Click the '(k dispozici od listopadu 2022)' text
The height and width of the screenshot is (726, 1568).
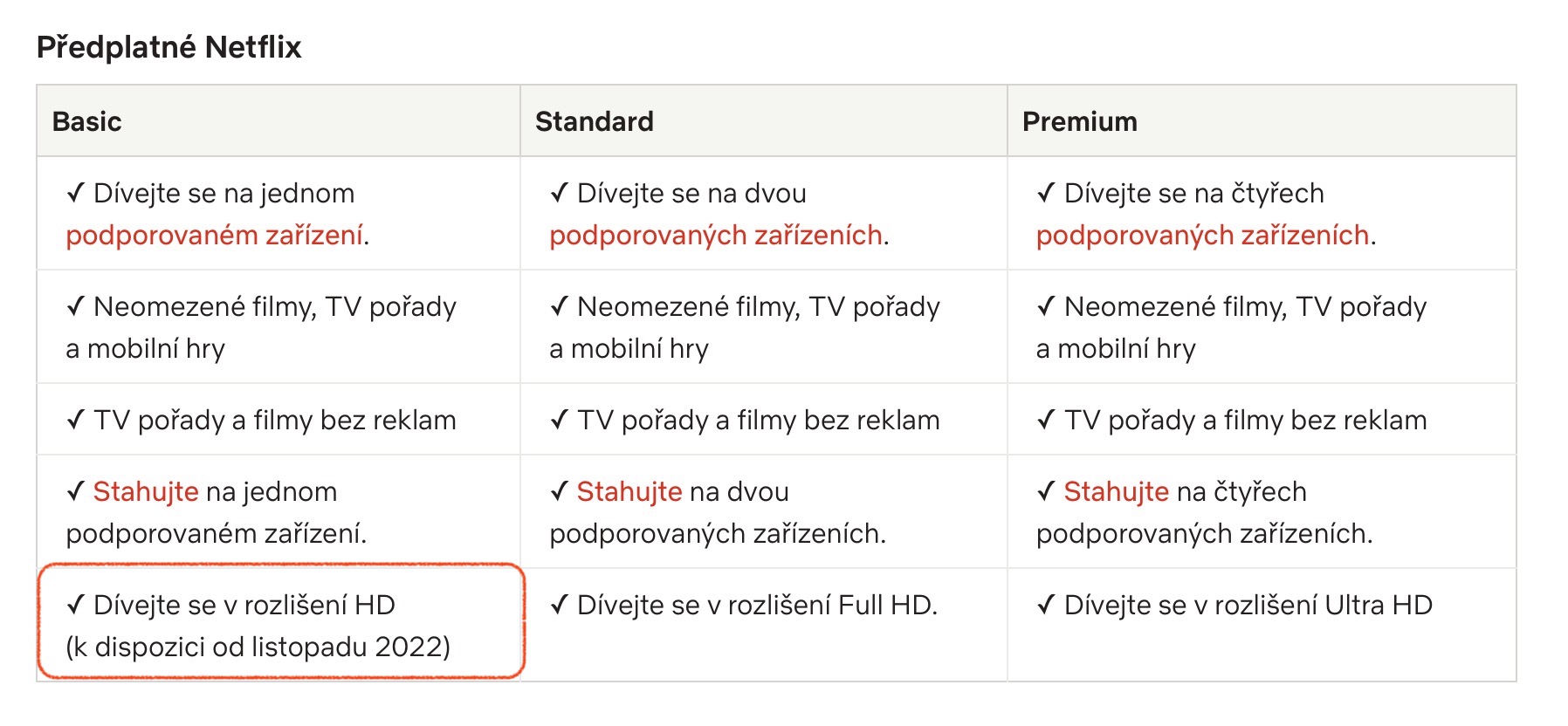click(258, 647)
